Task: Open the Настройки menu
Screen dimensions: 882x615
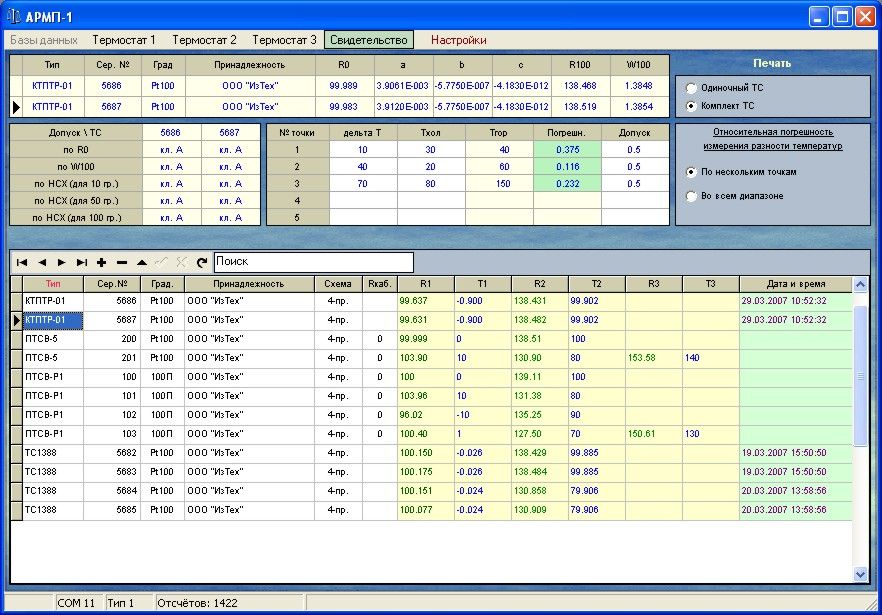Action: pos(458,40)
